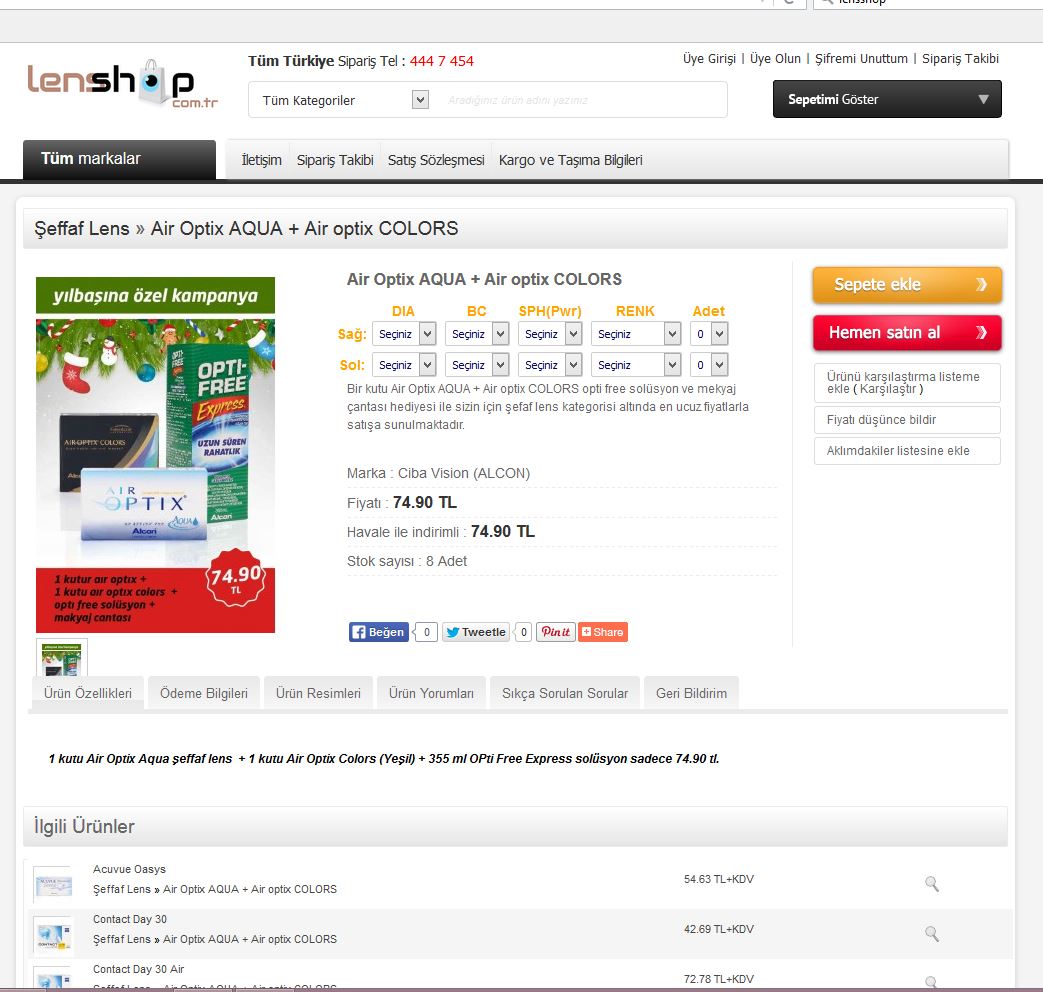The height and width of the screenshot is (992, 1043).
Task: Open Sol RENK dropdown
Action: [636, 365]
